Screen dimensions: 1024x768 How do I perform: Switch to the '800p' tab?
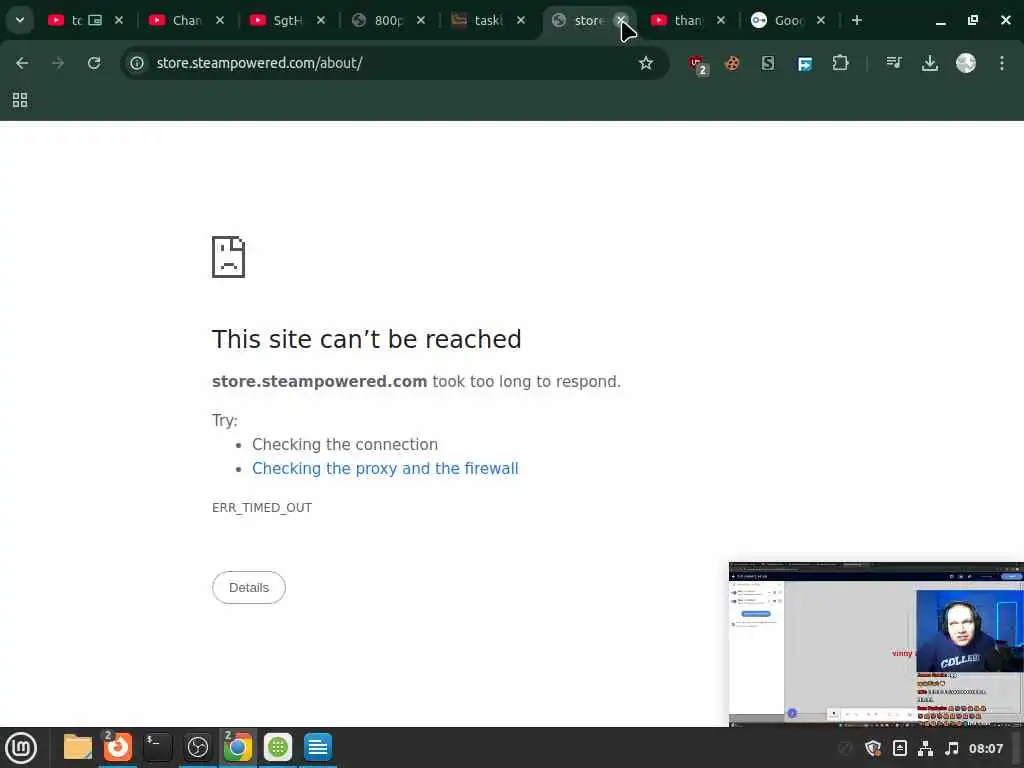379,20
